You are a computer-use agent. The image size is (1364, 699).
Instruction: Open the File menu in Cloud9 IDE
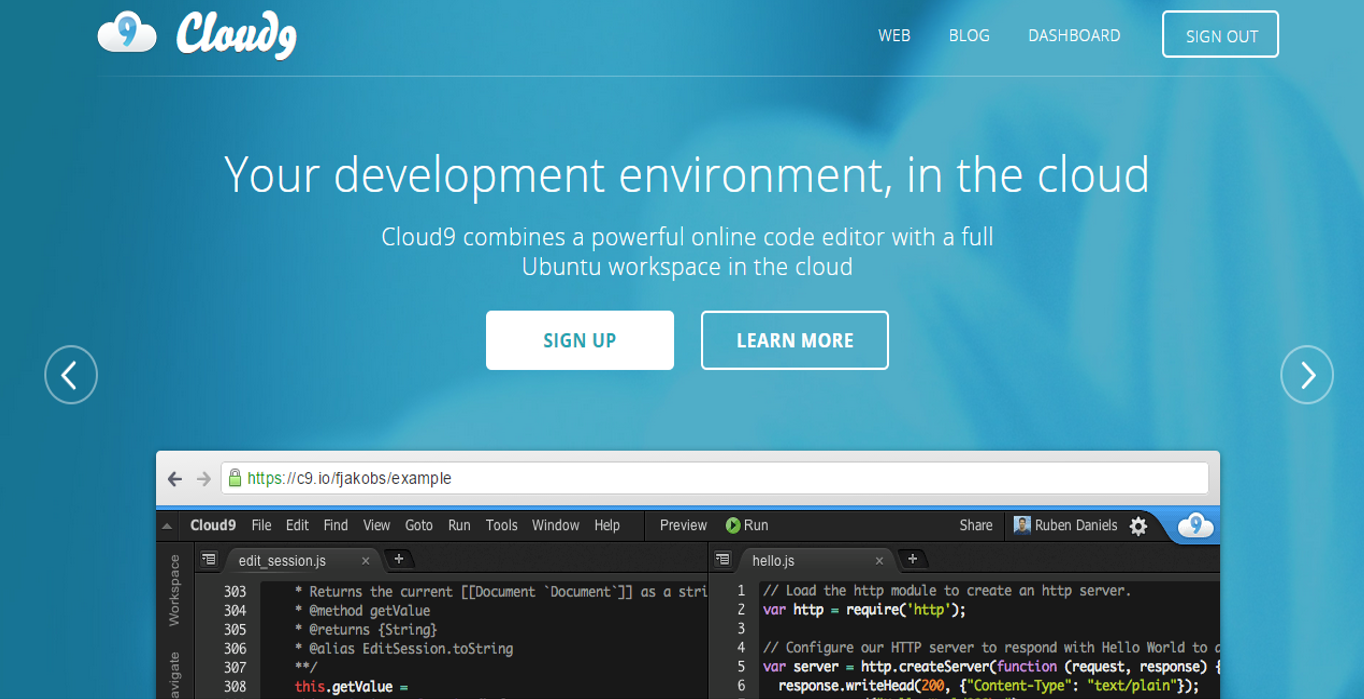coord(261,525)
